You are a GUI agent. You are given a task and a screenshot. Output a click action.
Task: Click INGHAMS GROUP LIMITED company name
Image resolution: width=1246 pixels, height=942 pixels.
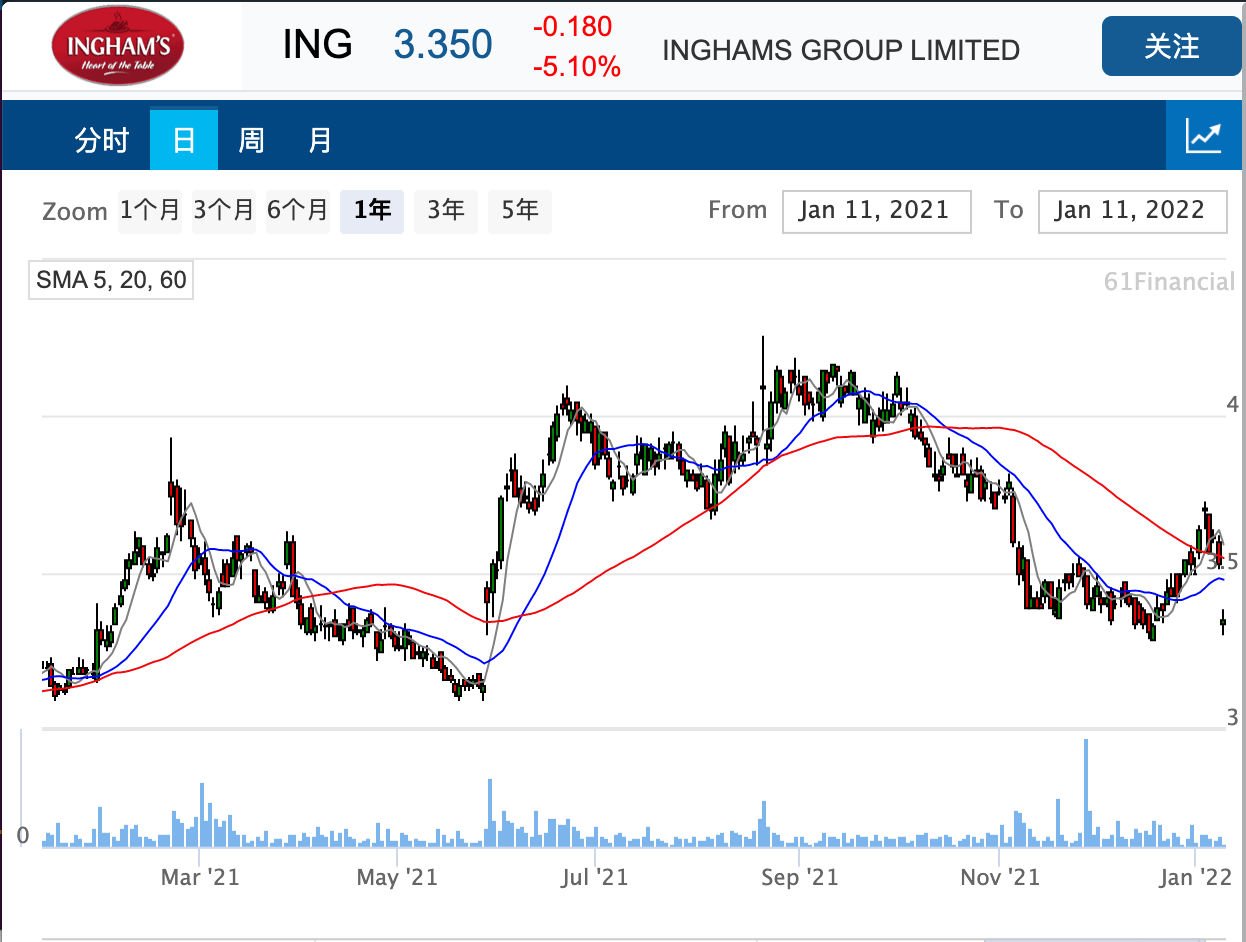tap(841, 50)
